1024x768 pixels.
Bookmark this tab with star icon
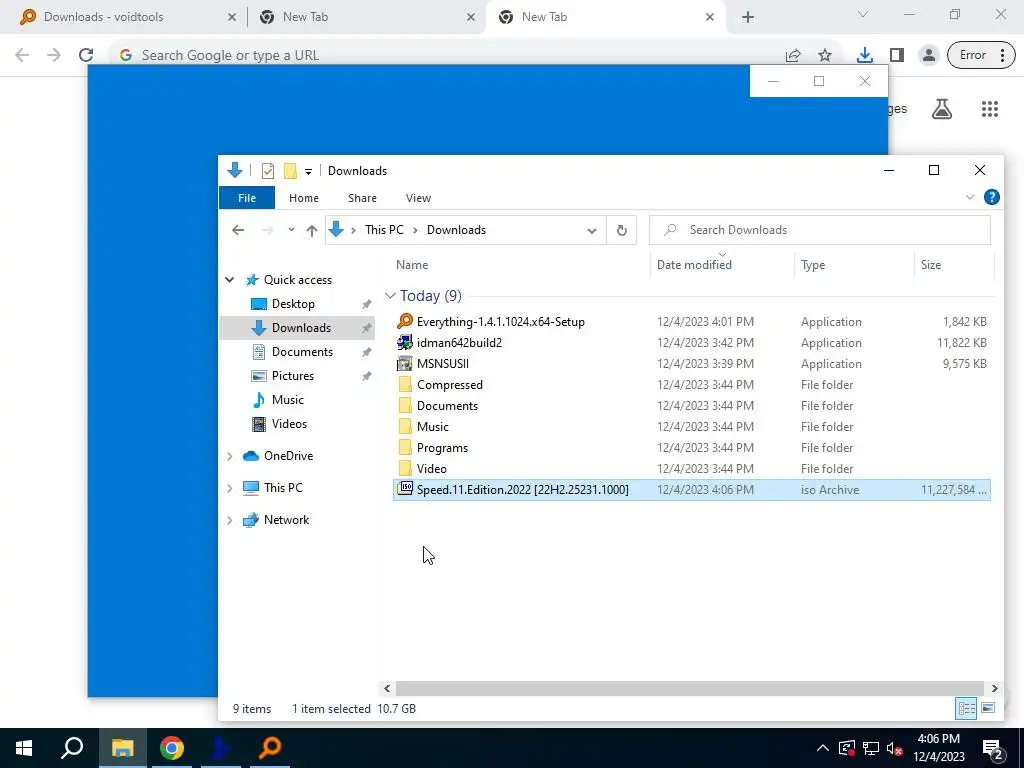pos(825,55)
